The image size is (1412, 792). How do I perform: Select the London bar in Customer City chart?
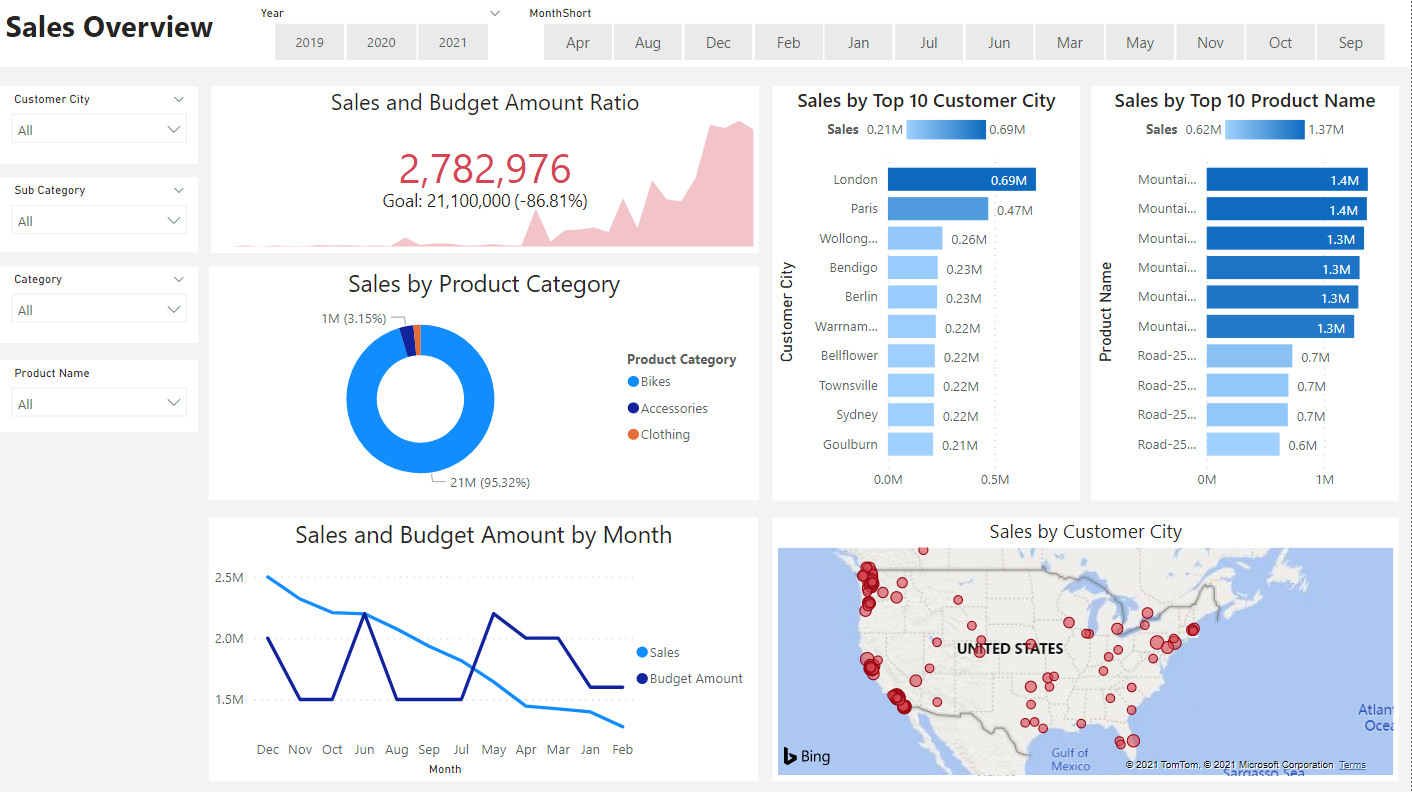pos(960,178)
